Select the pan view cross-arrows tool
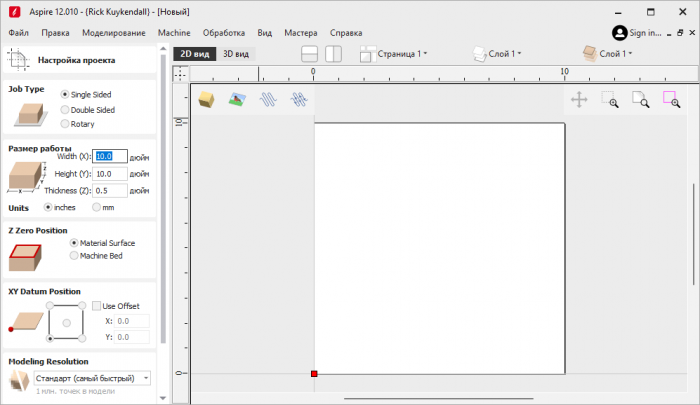The image size is (700, 405). coord(578,99)
